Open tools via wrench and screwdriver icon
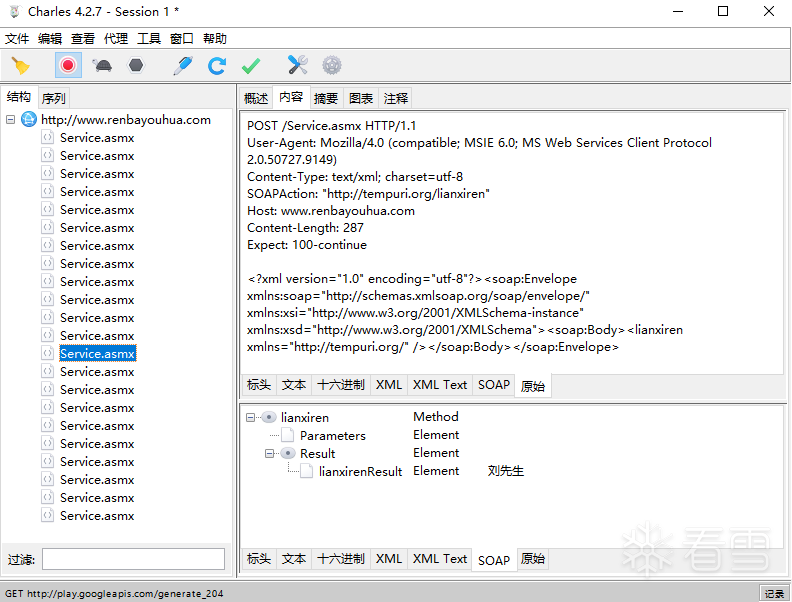792x602 pixels. coord(298,65)
